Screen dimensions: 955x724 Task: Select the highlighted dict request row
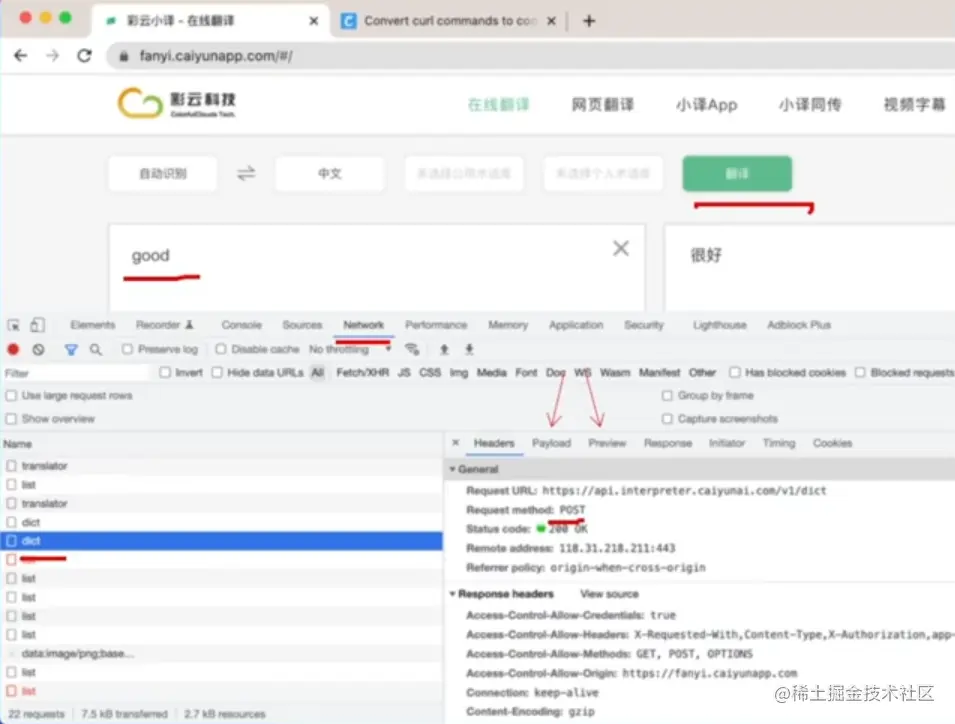(222, 541)
